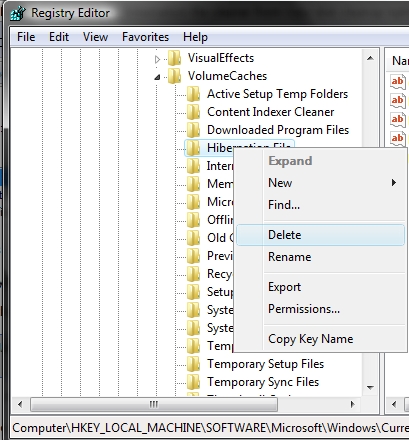Click the VisualEffects folder icon
Viewport: 409px width, 440px height.
pyautogui.click(x=175, y=58)
